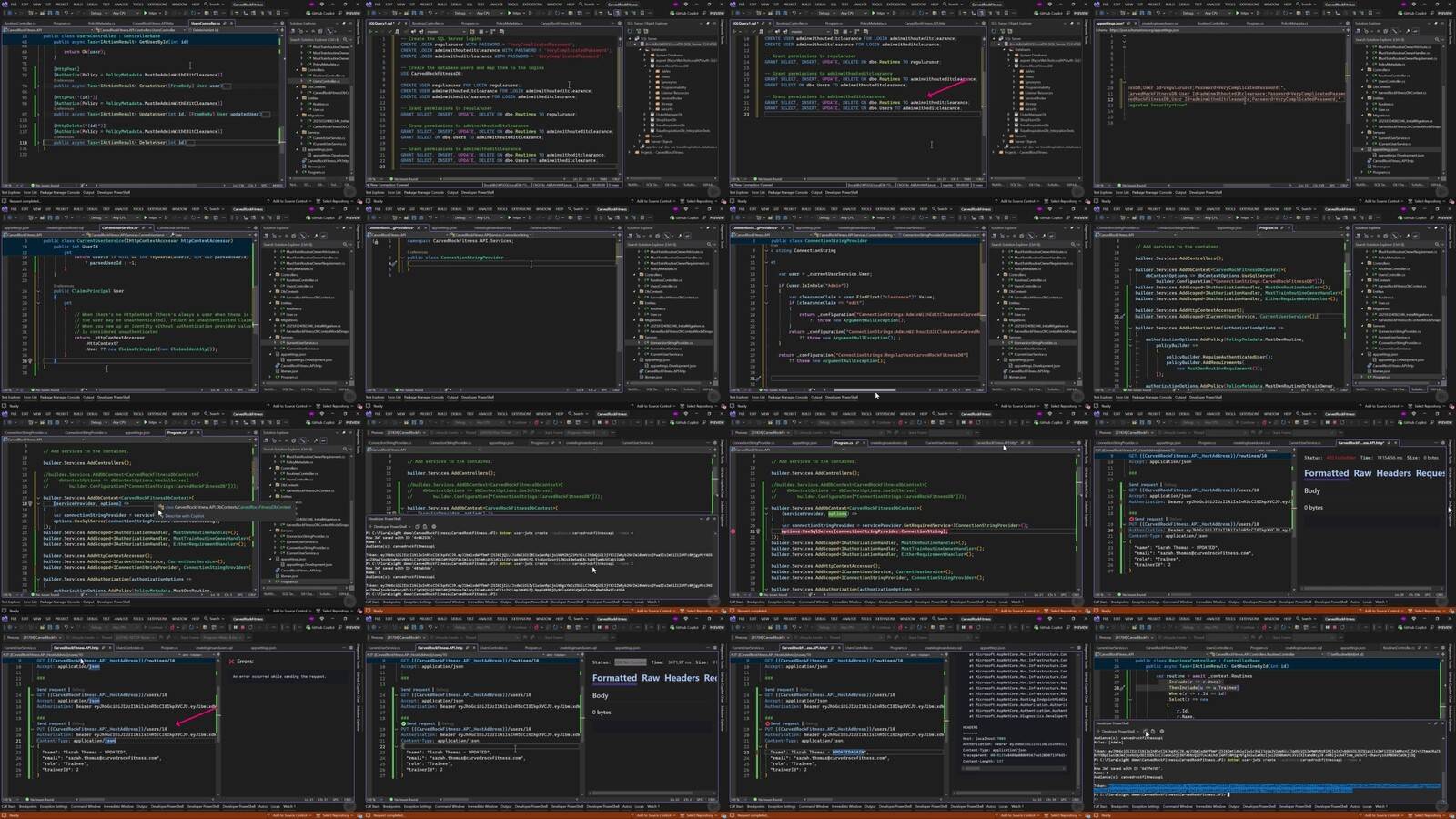Select appsettings.json in Solution Explorer beside UsersController
Screen dimensions: 1456x819
pyautogui.click(x=319, y=149)
